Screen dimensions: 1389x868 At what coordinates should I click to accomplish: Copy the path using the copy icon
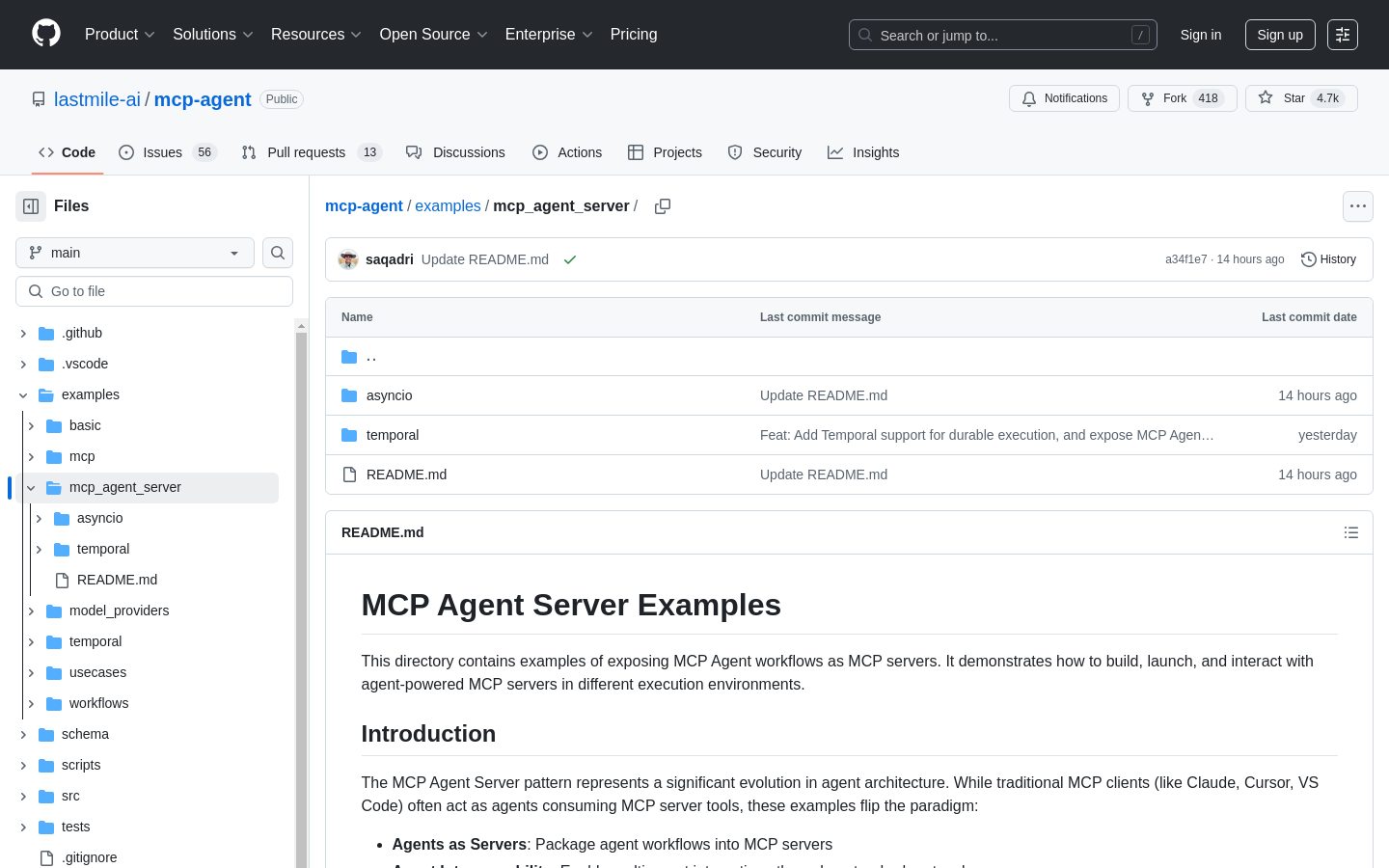click(663, 206)
